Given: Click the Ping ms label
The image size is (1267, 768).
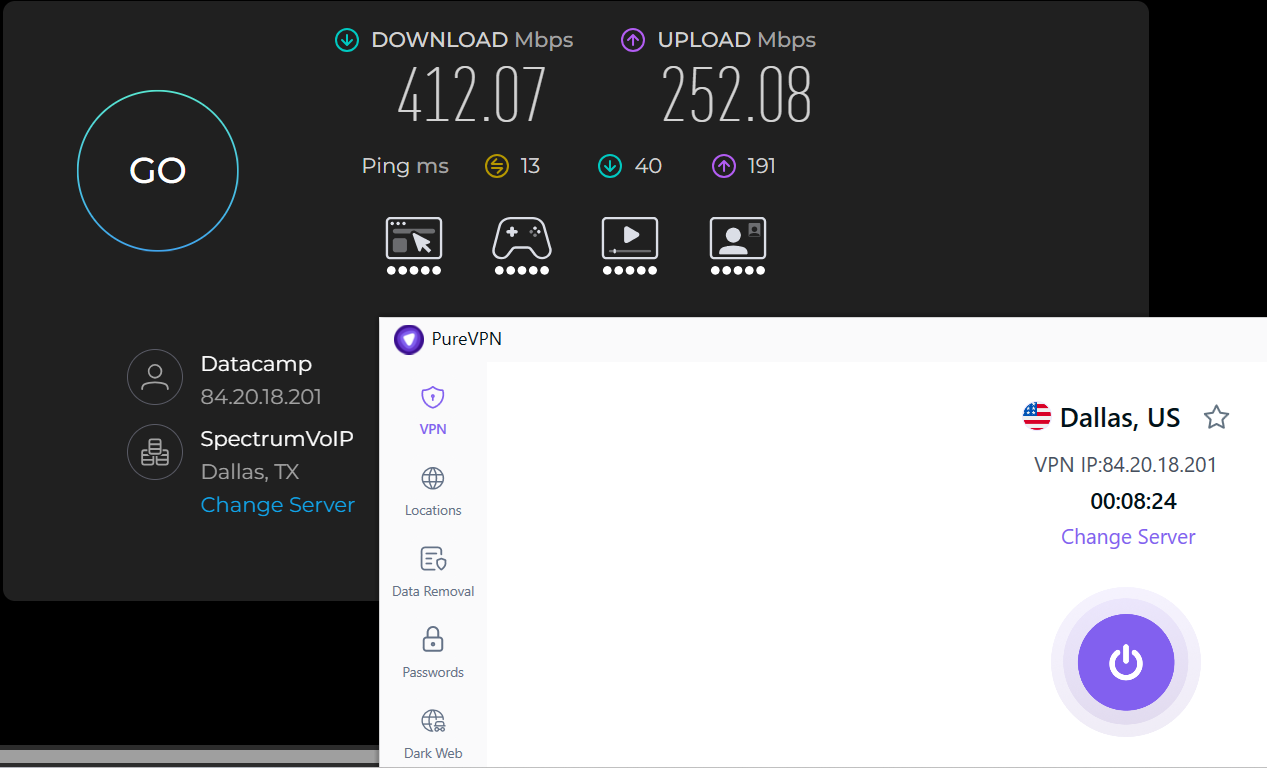Looking at the screenshot, I should [x=405, y=166].
